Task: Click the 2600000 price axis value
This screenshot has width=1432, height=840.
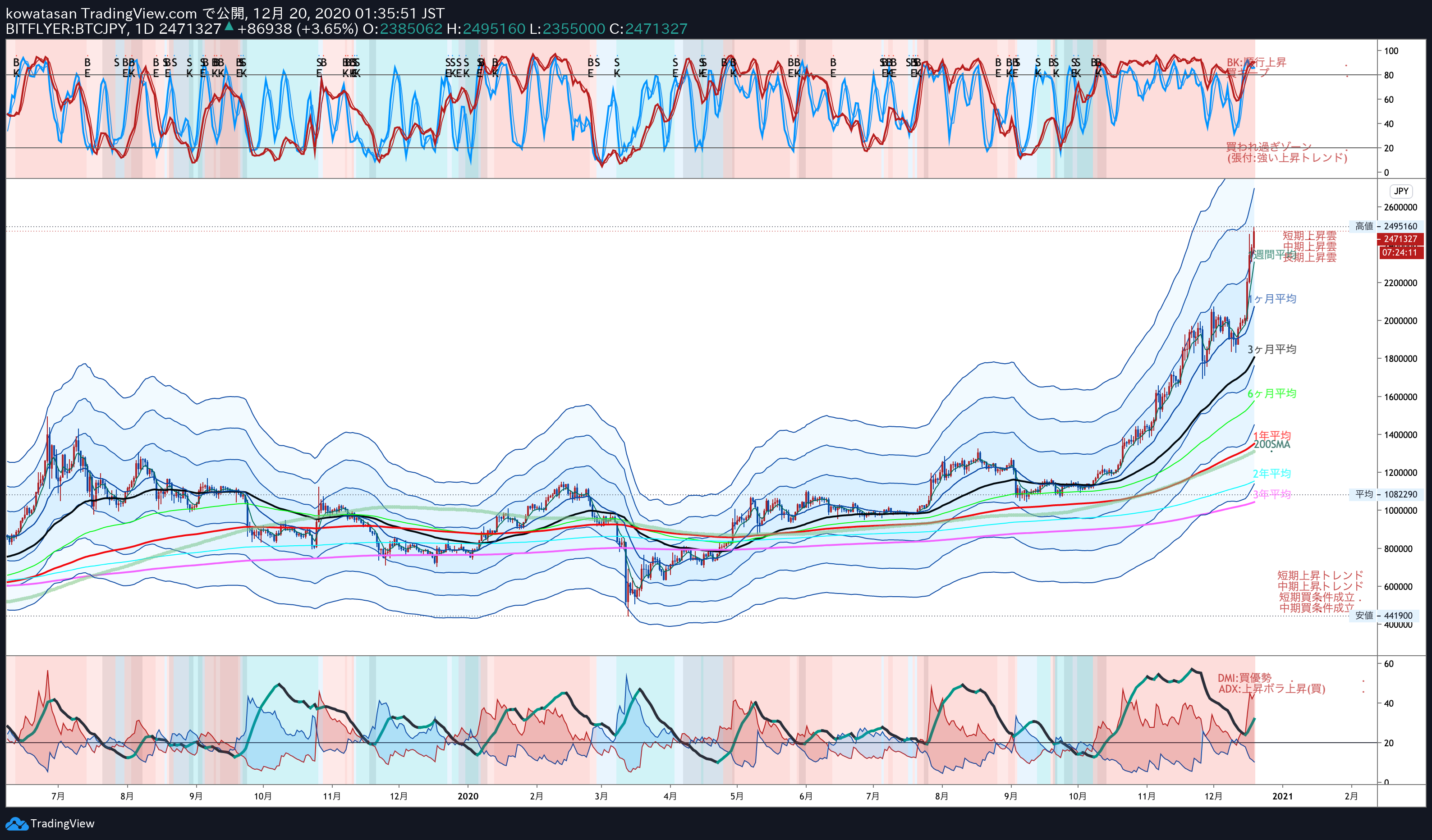Action: point(1400,207)
